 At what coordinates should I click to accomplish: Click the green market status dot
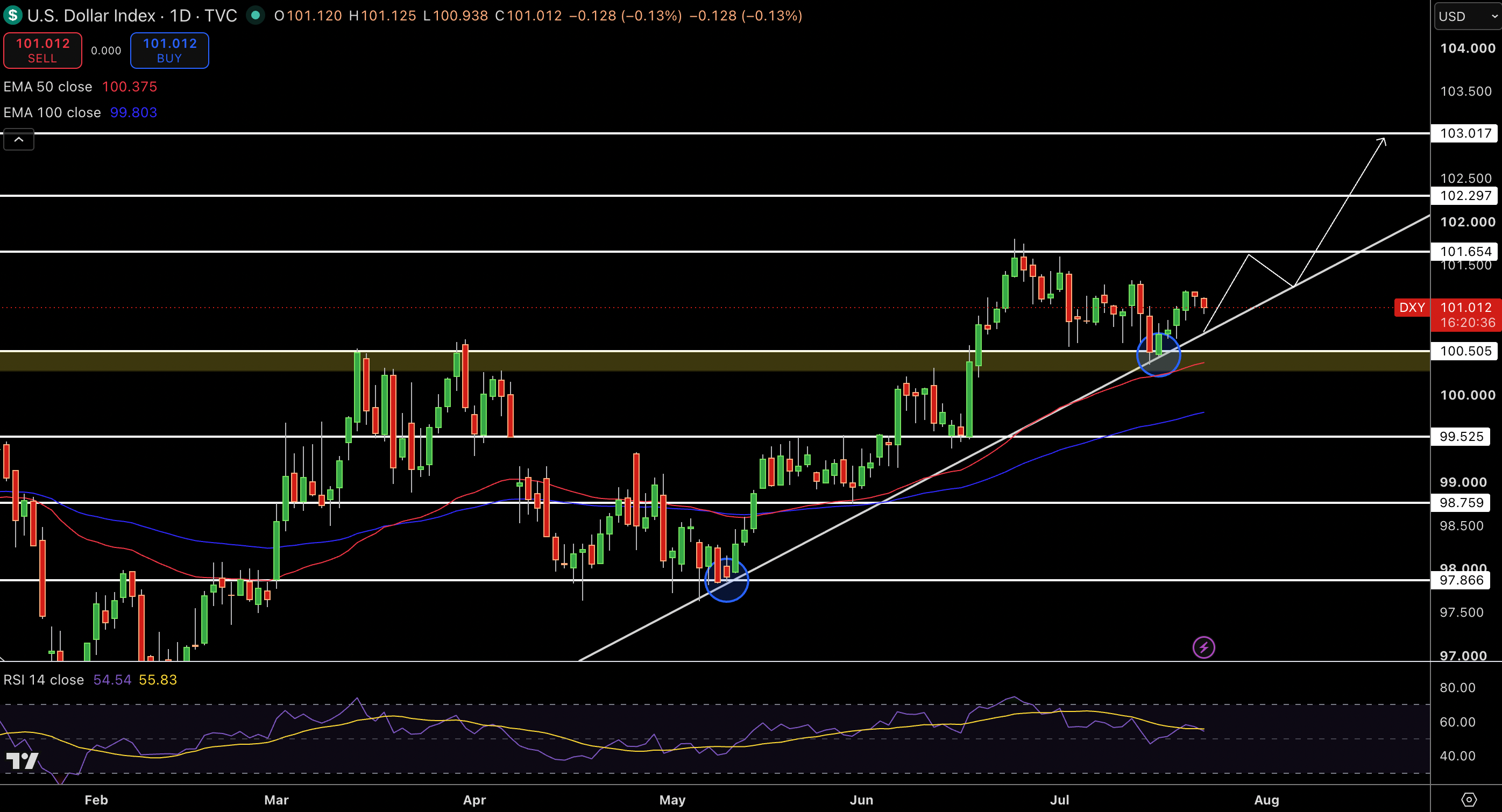(255, 15)
